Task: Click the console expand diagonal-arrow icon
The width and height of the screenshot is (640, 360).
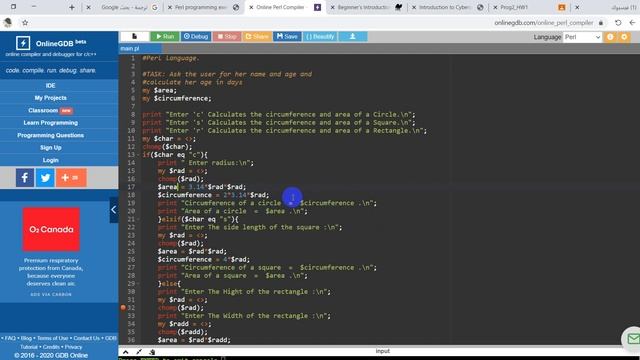Action: click(x=139, y=352)
